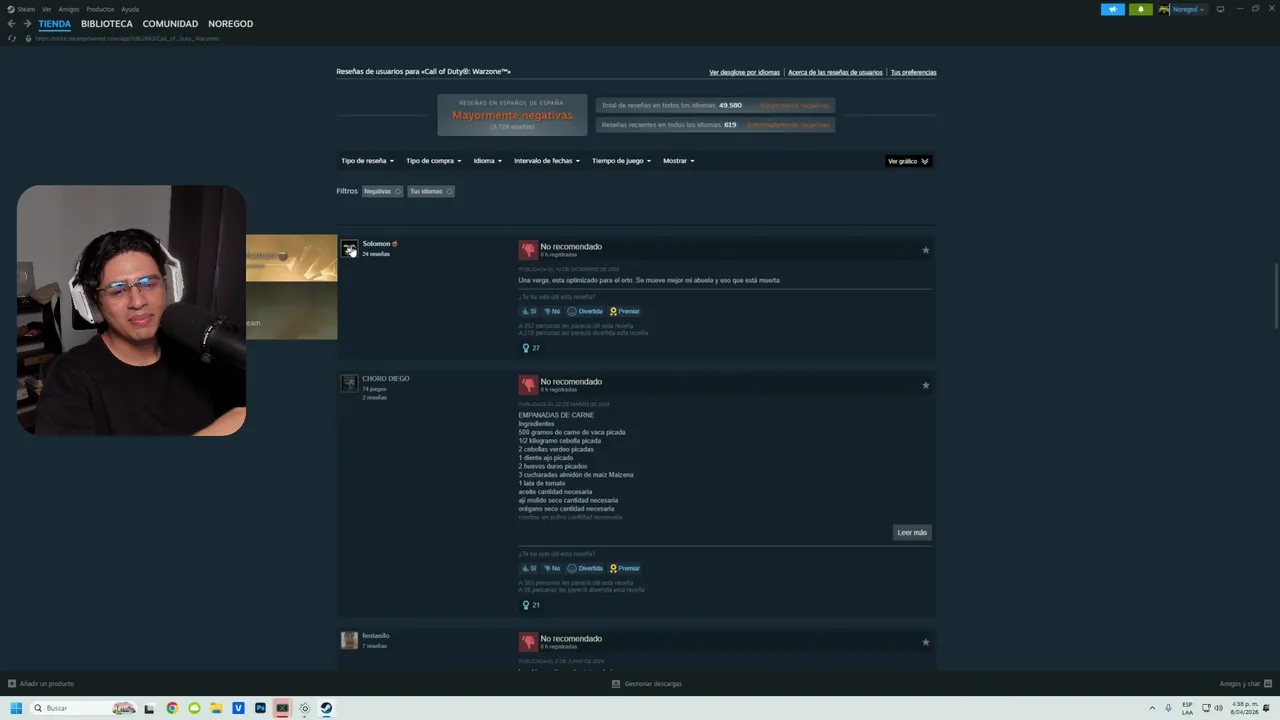Click Añadir un producto
This screenshot has width=1280, height=720.
click(41, 684)
